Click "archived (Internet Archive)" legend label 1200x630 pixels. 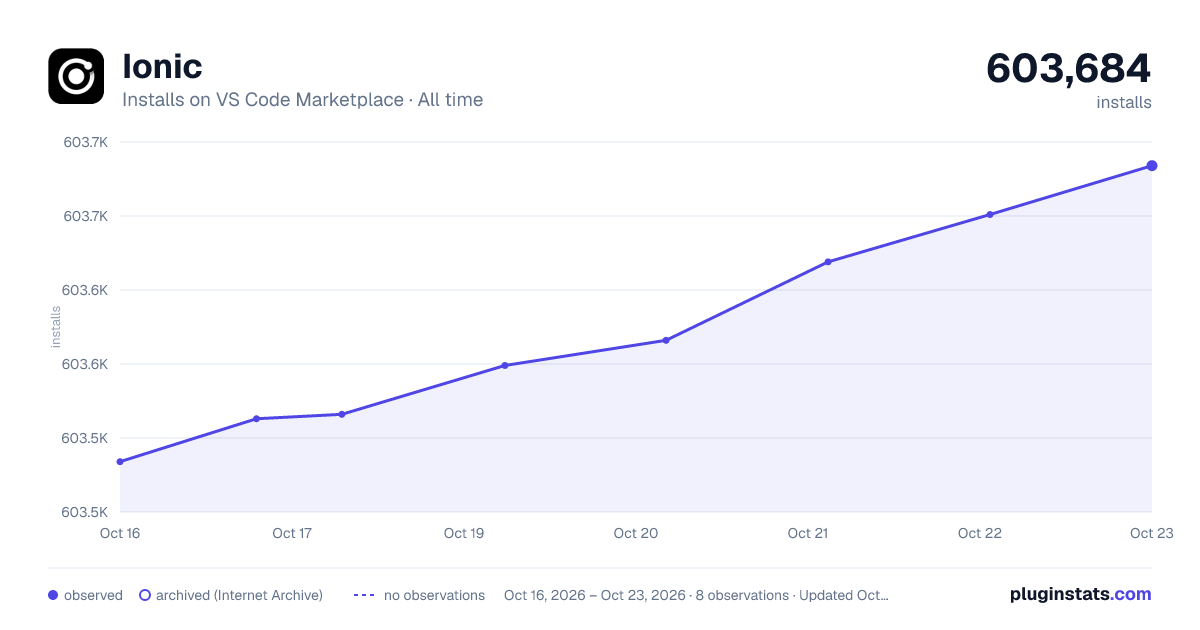click(x=239, y=595)
